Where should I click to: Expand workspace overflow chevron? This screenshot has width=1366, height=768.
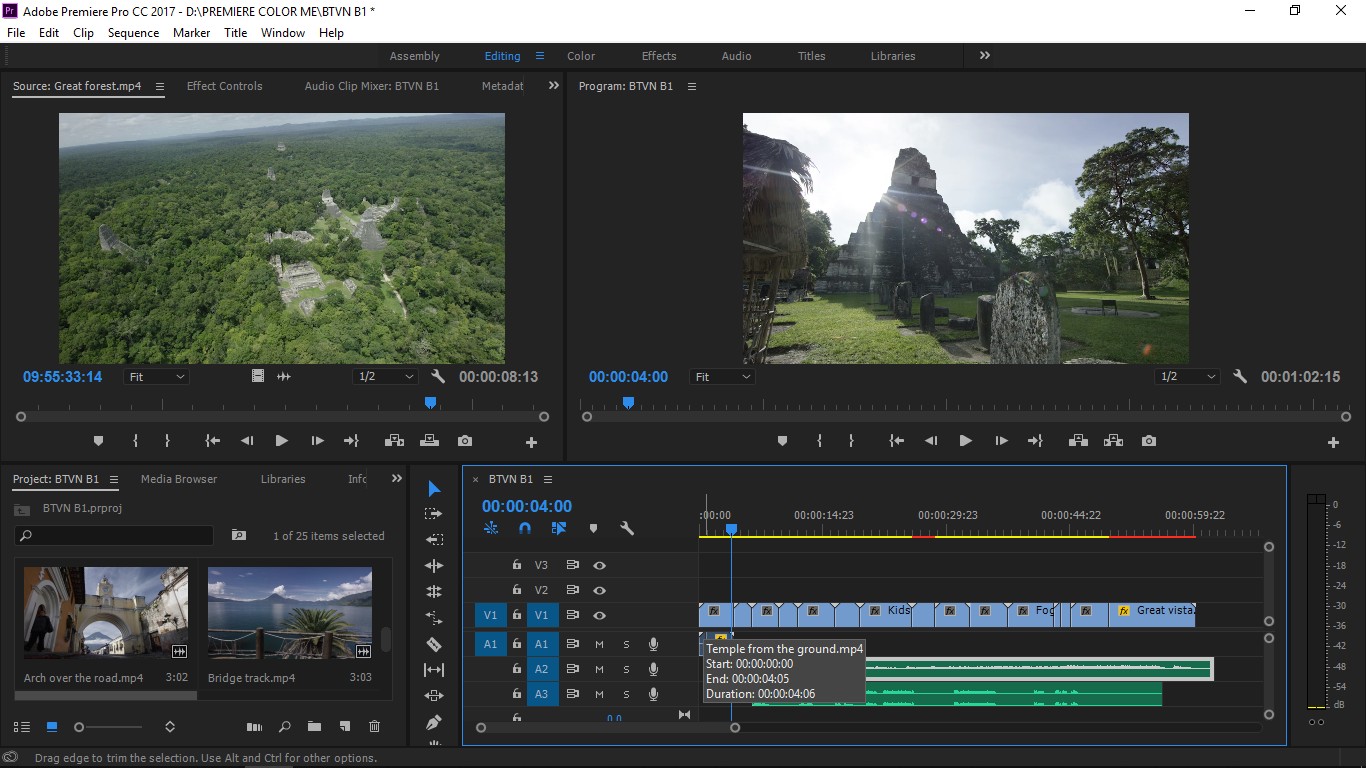click(984, 56)
